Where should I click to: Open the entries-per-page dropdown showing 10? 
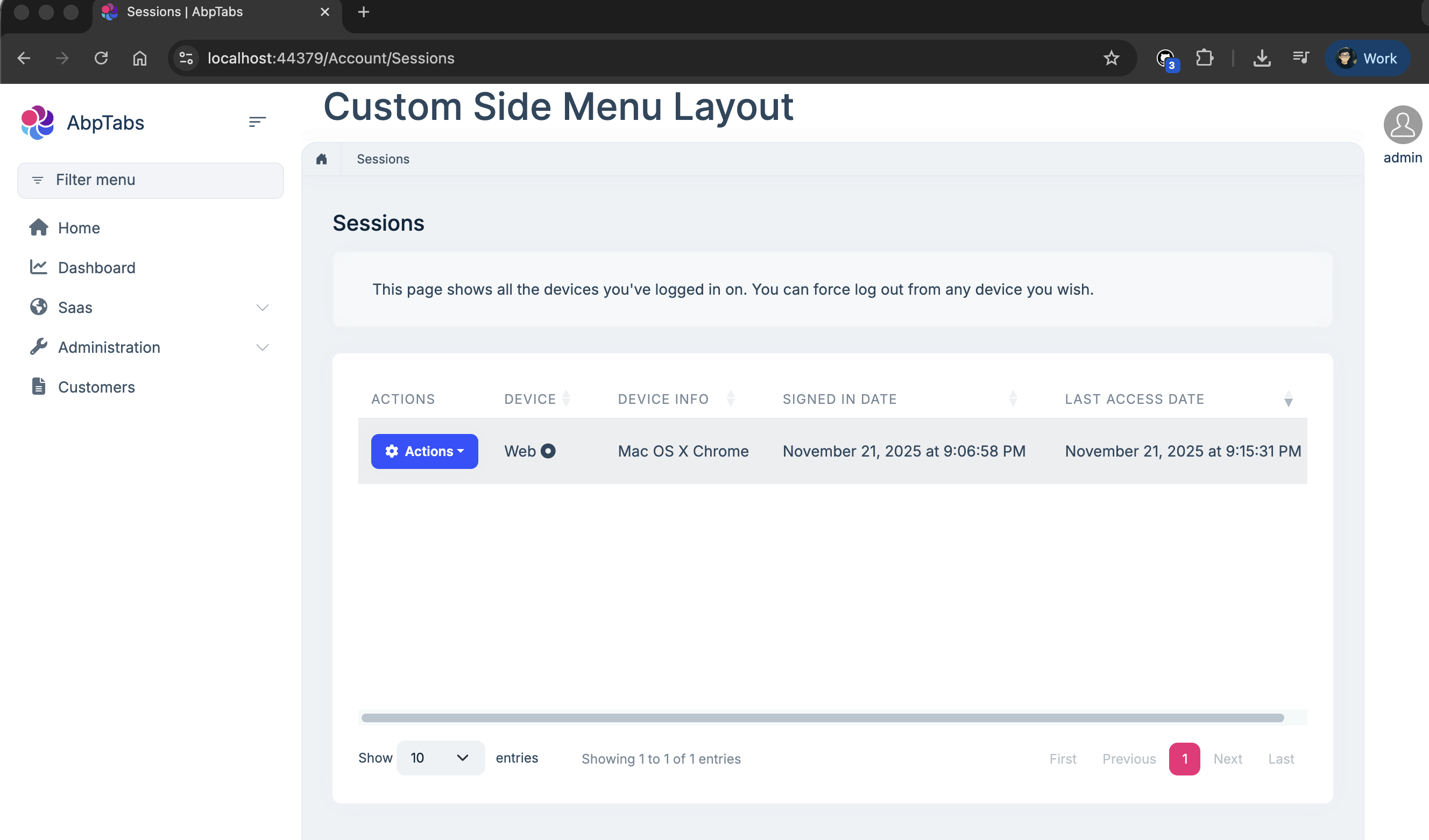[x=440, y=758]
